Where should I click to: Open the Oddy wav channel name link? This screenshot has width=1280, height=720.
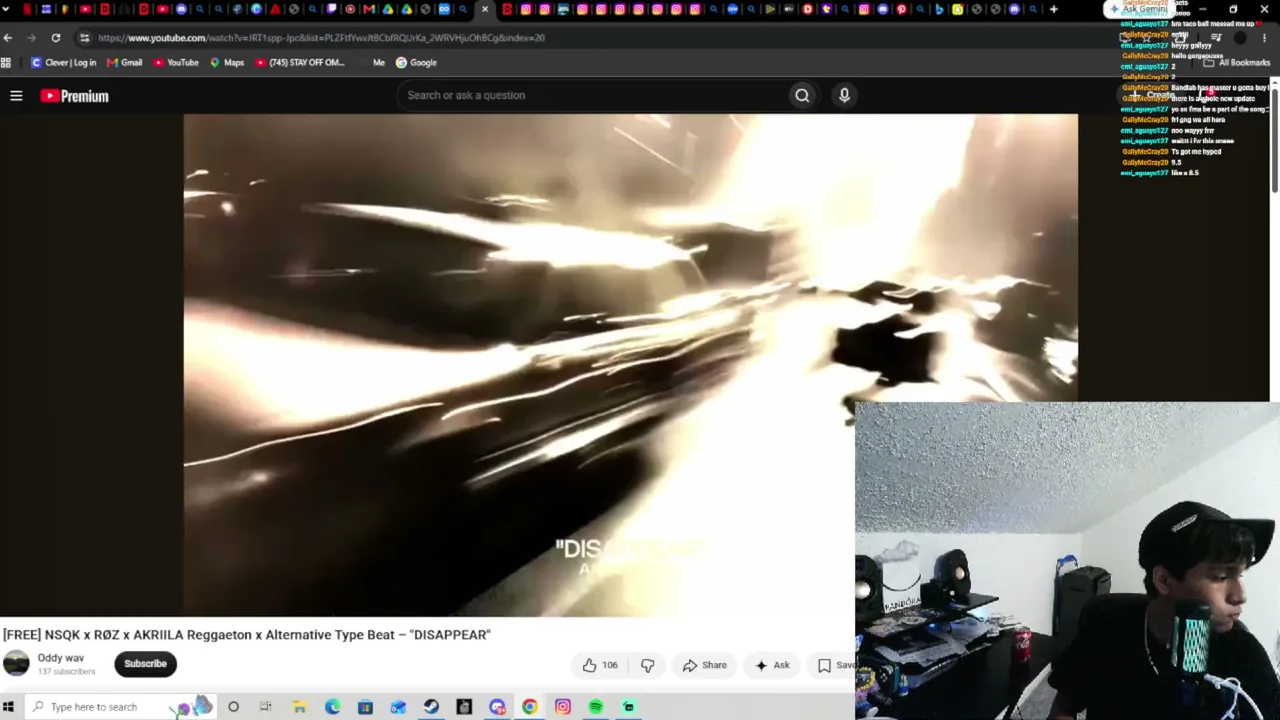click(x=61, y=658)
